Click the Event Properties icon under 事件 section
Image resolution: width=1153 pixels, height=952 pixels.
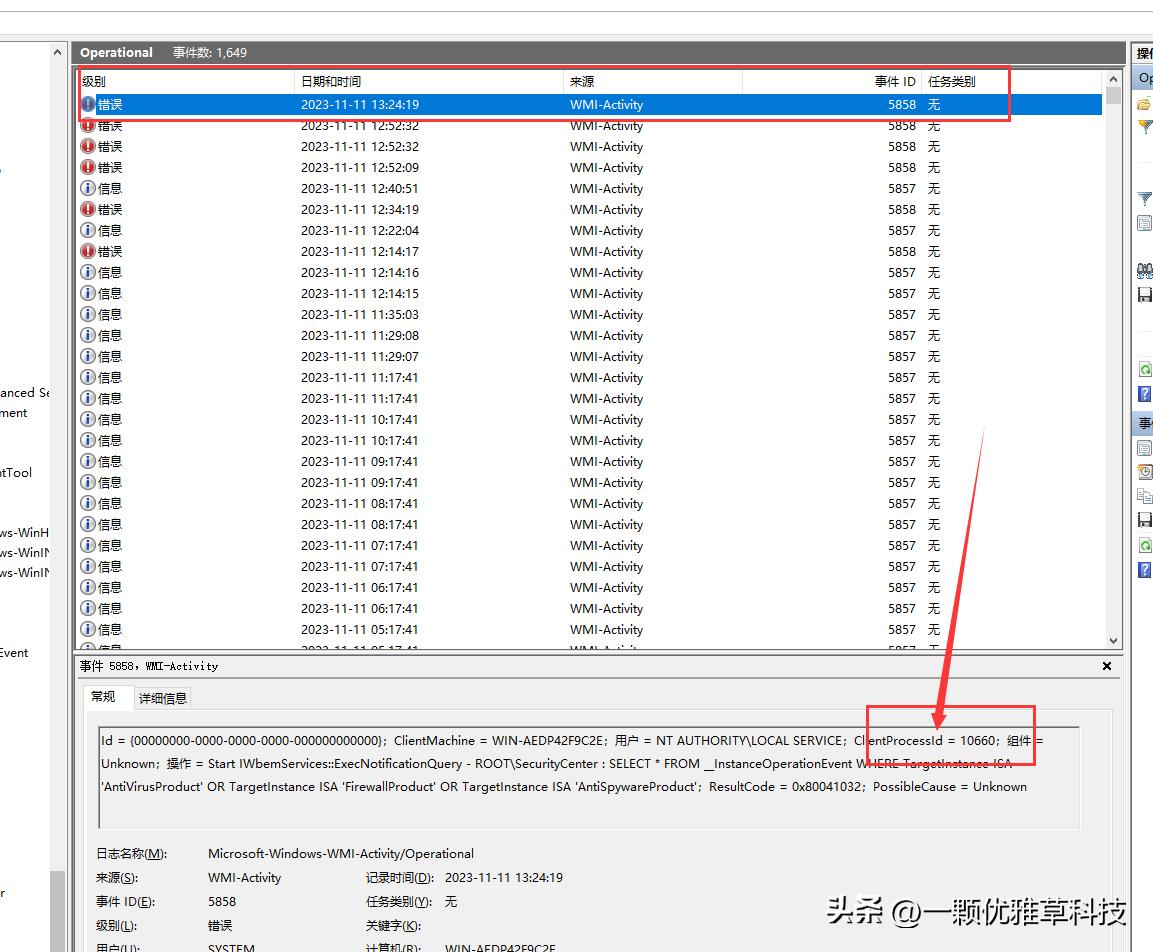[1144, 447]
